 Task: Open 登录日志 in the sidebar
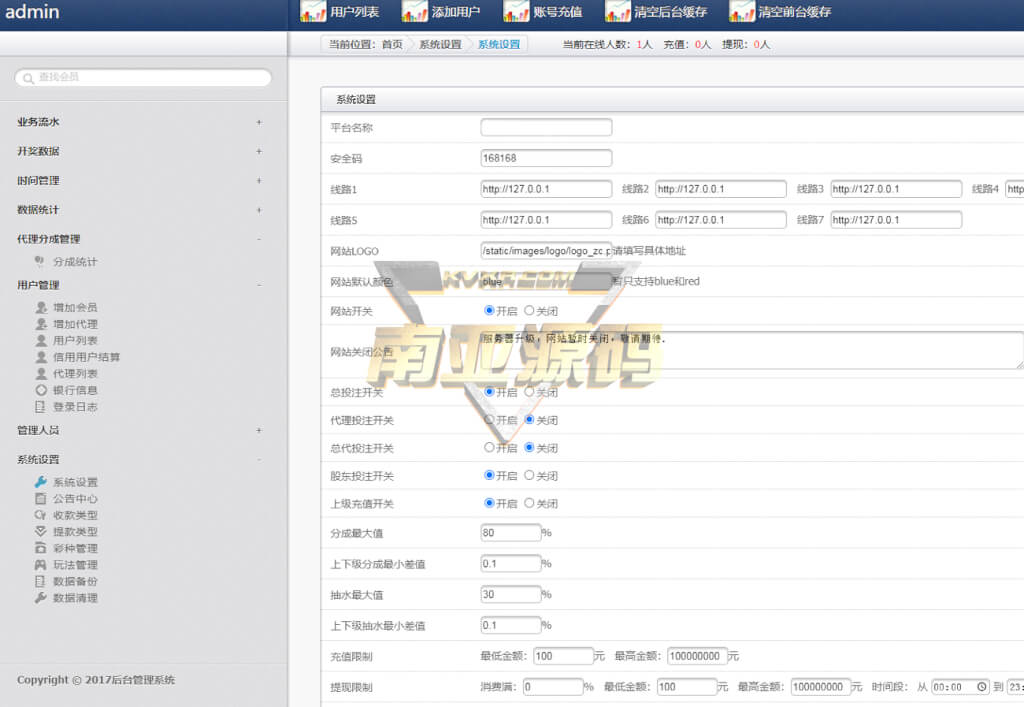pyautogui.click(x=75, y=407)
